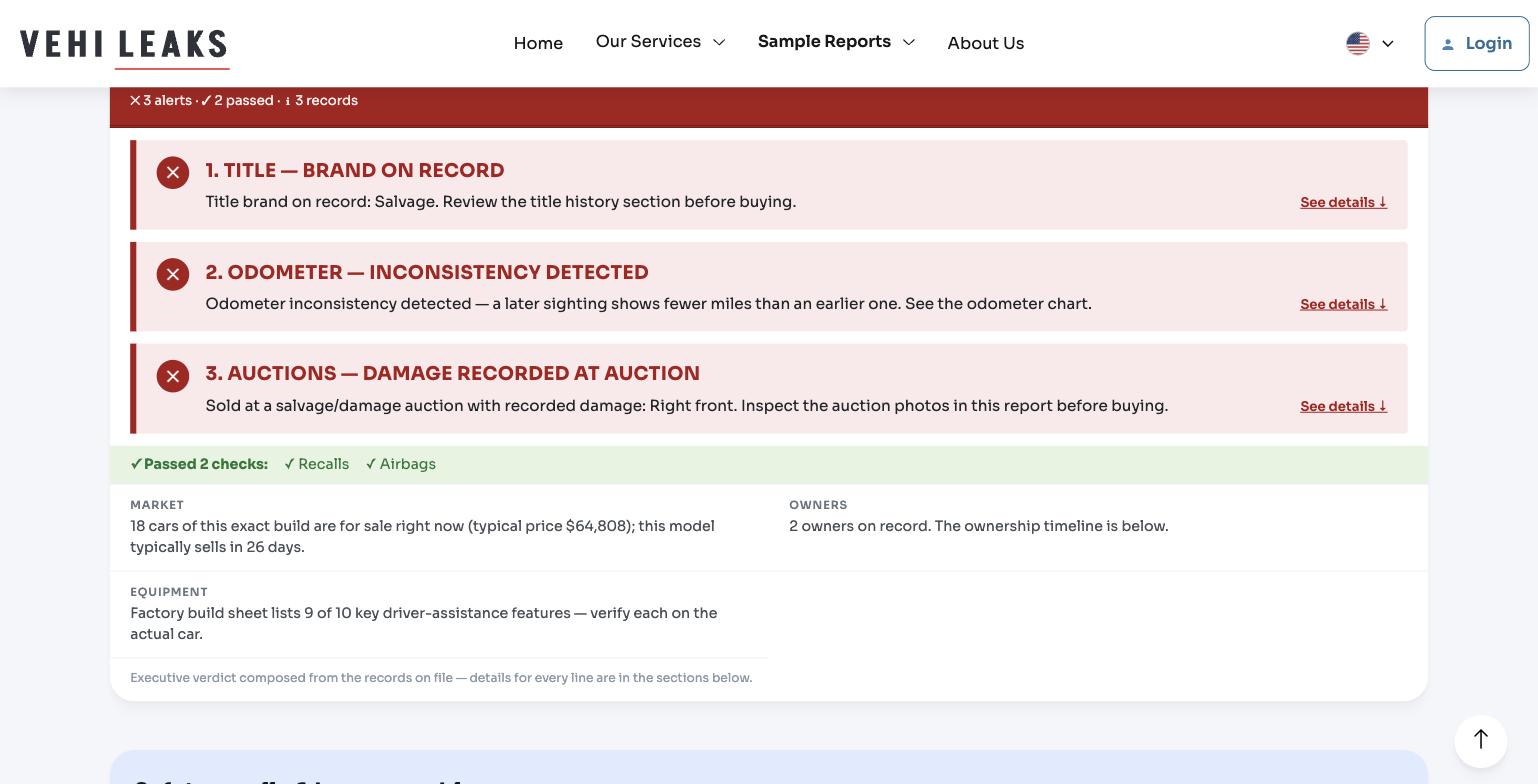The image size is (1538, 784).
Task: Click the 'Sold at a salvage/damage auction' description
Action: point(686,406)
